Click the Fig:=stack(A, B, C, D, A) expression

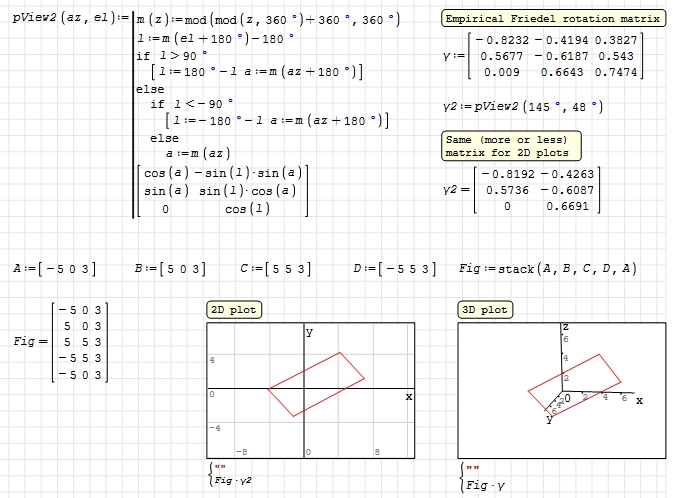546,269
